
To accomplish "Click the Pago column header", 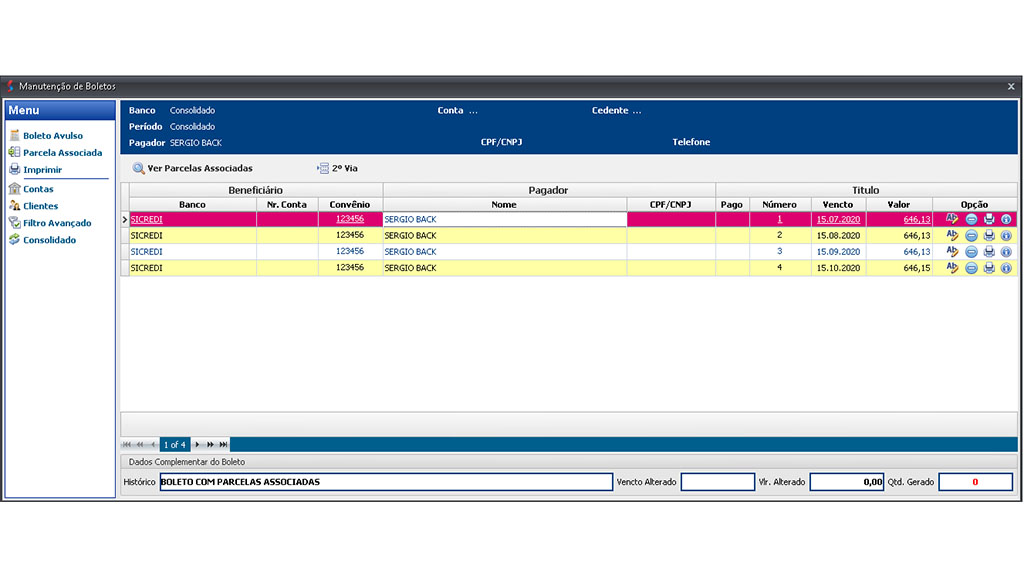I will pos(732,204).
